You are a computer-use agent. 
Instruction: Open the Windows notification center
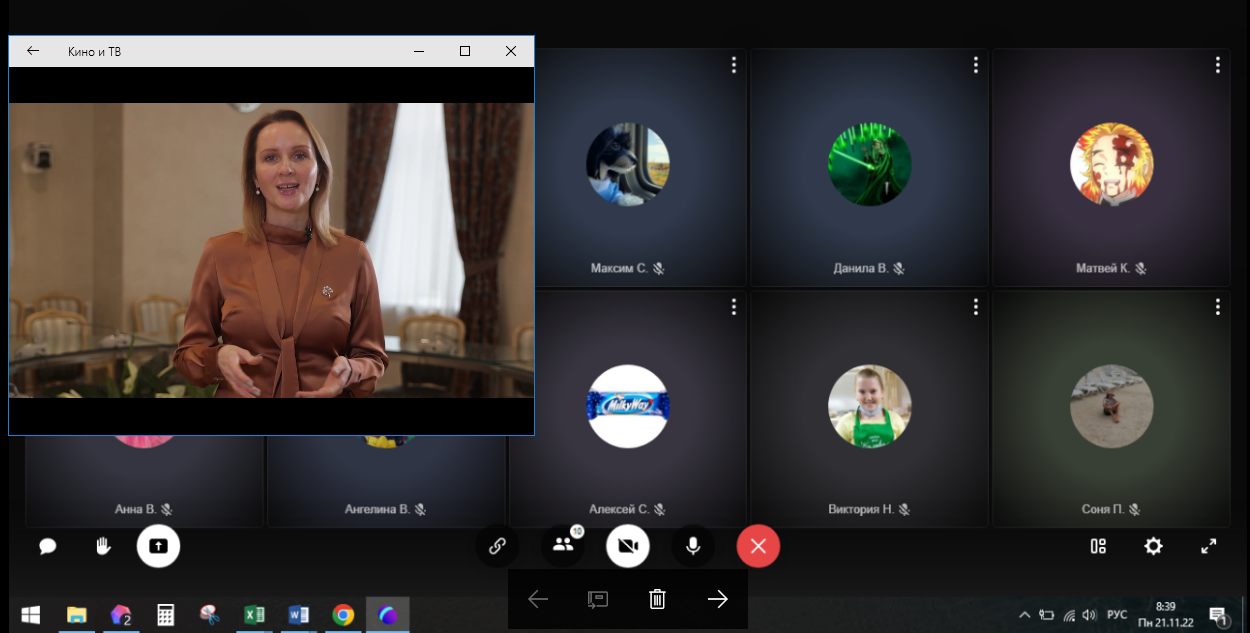point(1218,615)
